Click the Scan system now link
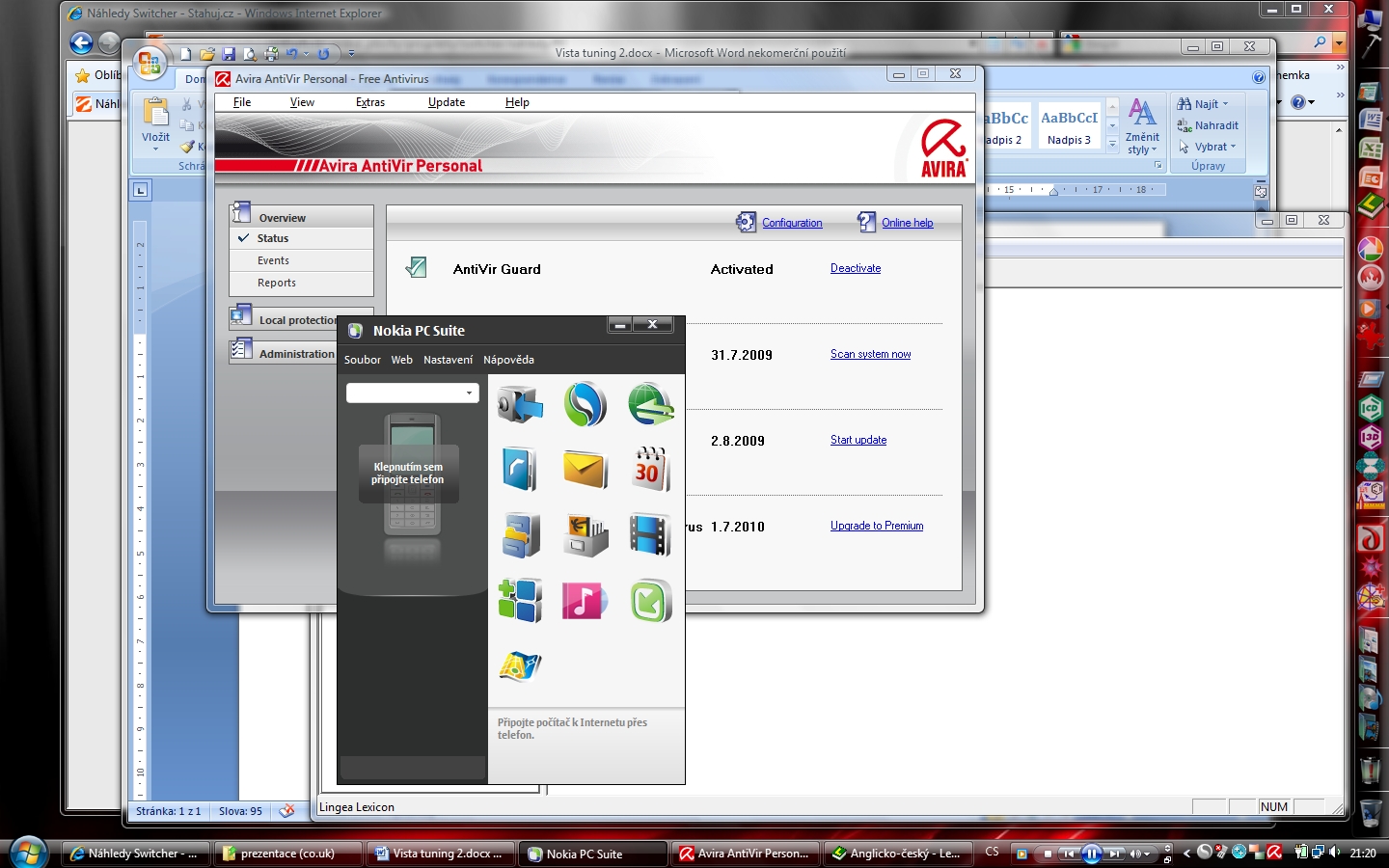The width and height of the screenshot is (1389, 868). point(870,354)
